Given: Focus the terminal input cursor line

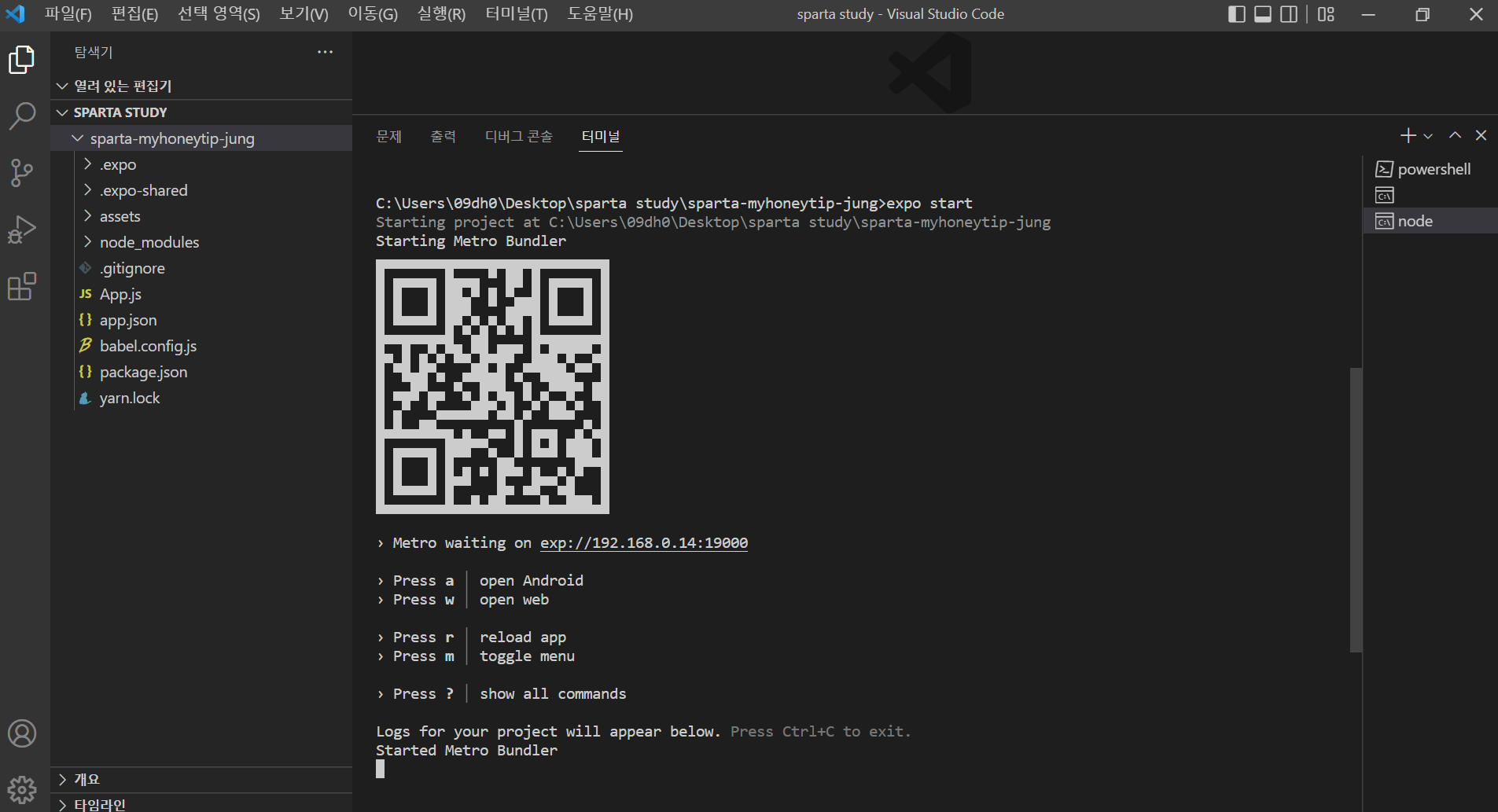Looking at the screenshot, I should coord(381,770).
